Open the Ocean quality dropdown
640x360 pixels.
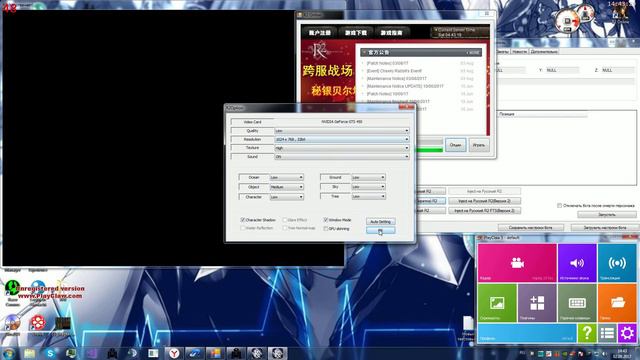287,178
